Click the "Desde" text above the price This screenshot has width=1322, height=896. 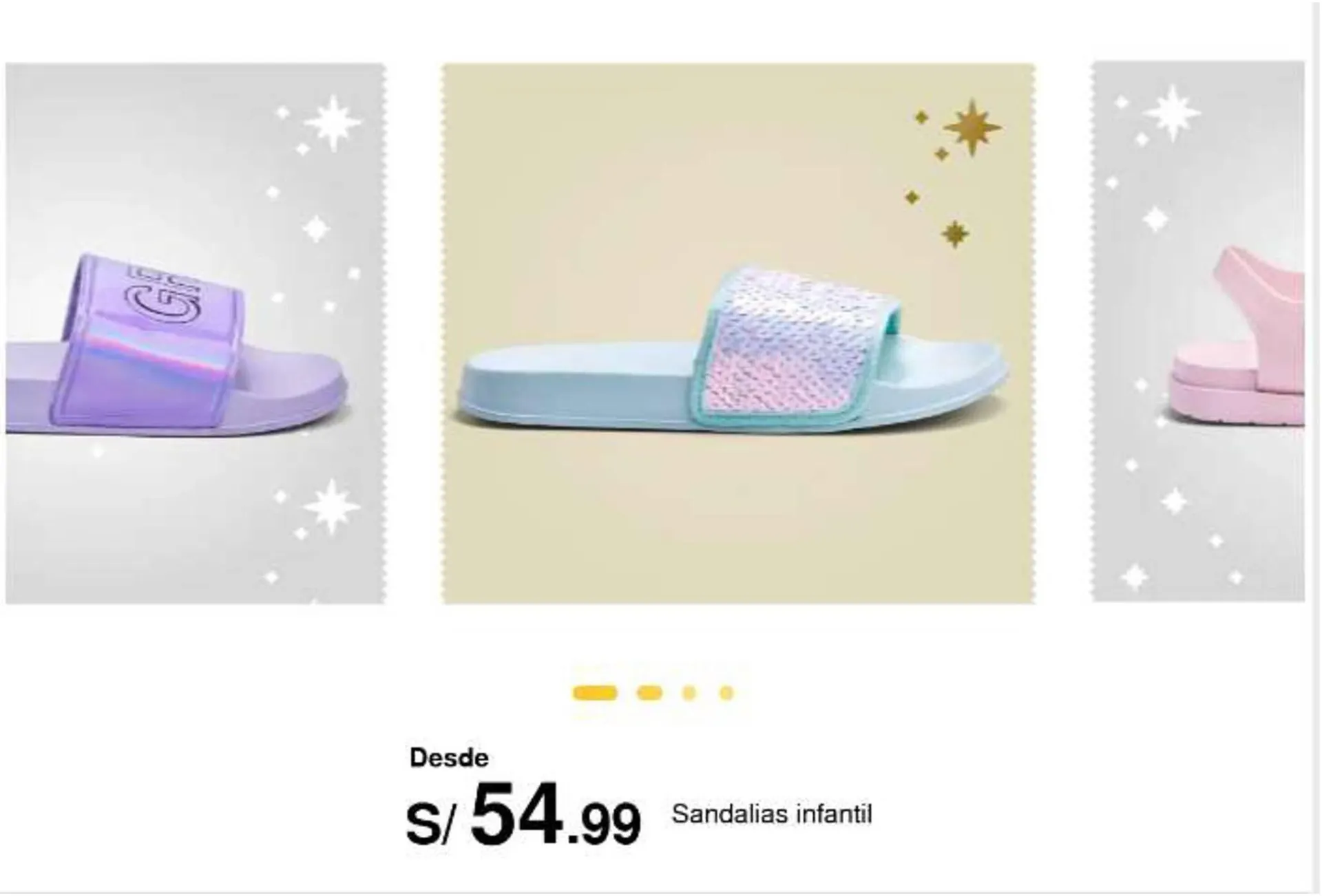click(x=449, y=758)
